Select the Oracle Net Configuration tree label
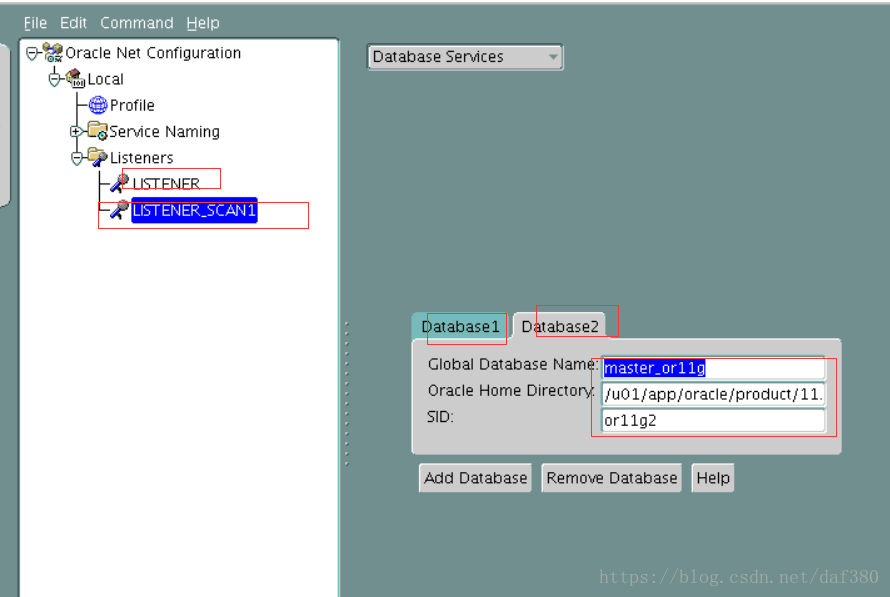The width and height of the screenshot is (890, 597). point(153,53)
